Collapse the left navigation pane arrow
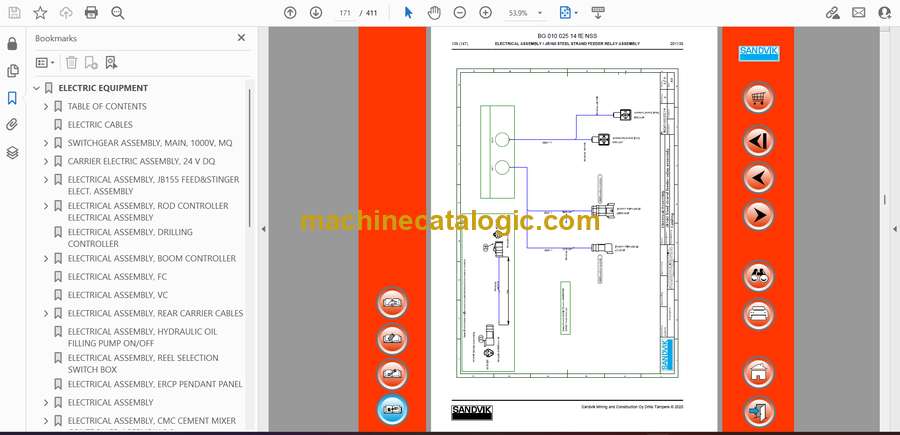Image resolution: width=900 pixels, height=435 pixels. point(263,228)
